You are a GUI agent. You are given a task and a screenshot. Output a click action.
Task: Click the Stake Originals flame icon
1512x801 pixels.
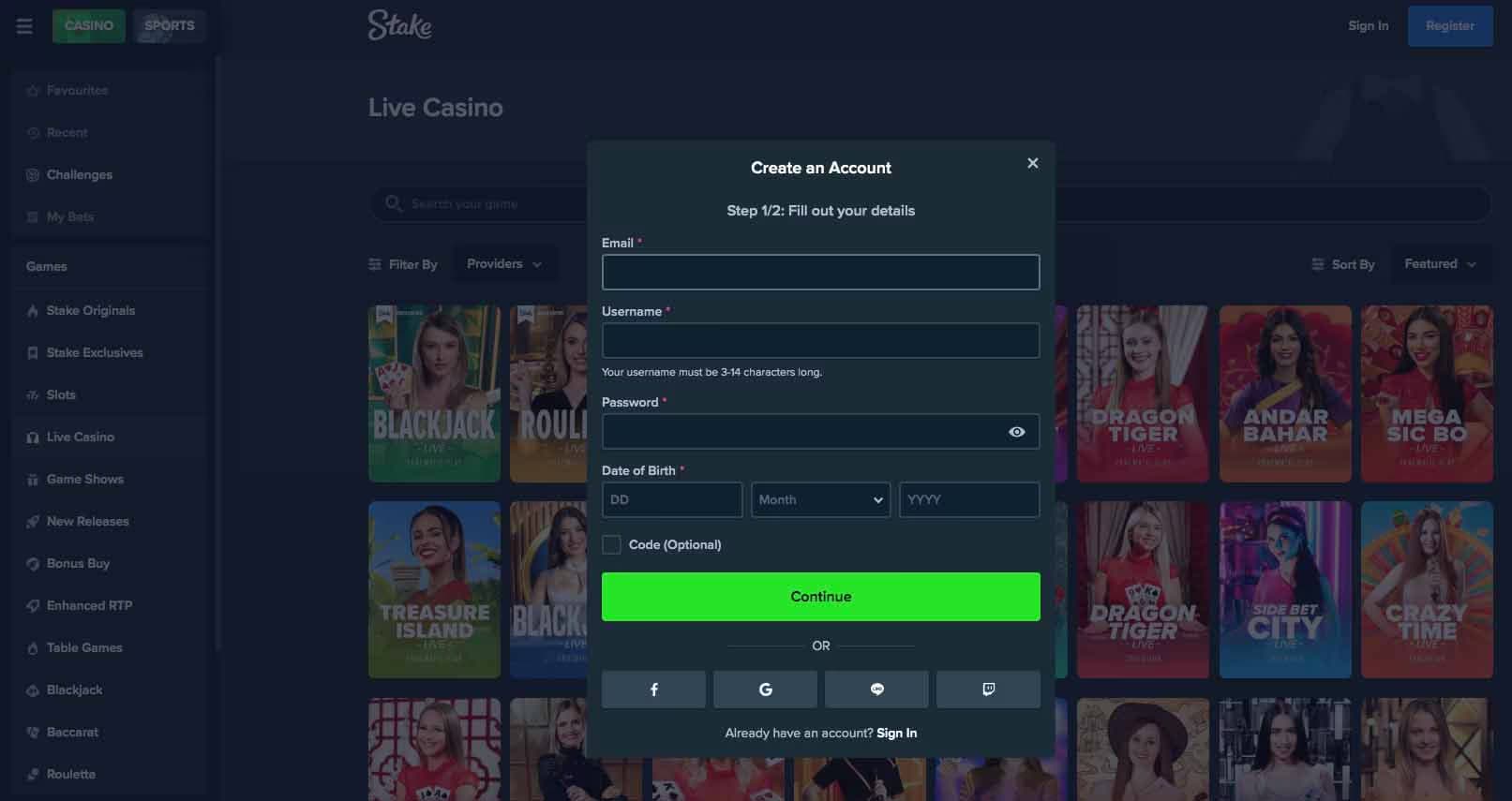pyautogui.click(x=33, y=311)
